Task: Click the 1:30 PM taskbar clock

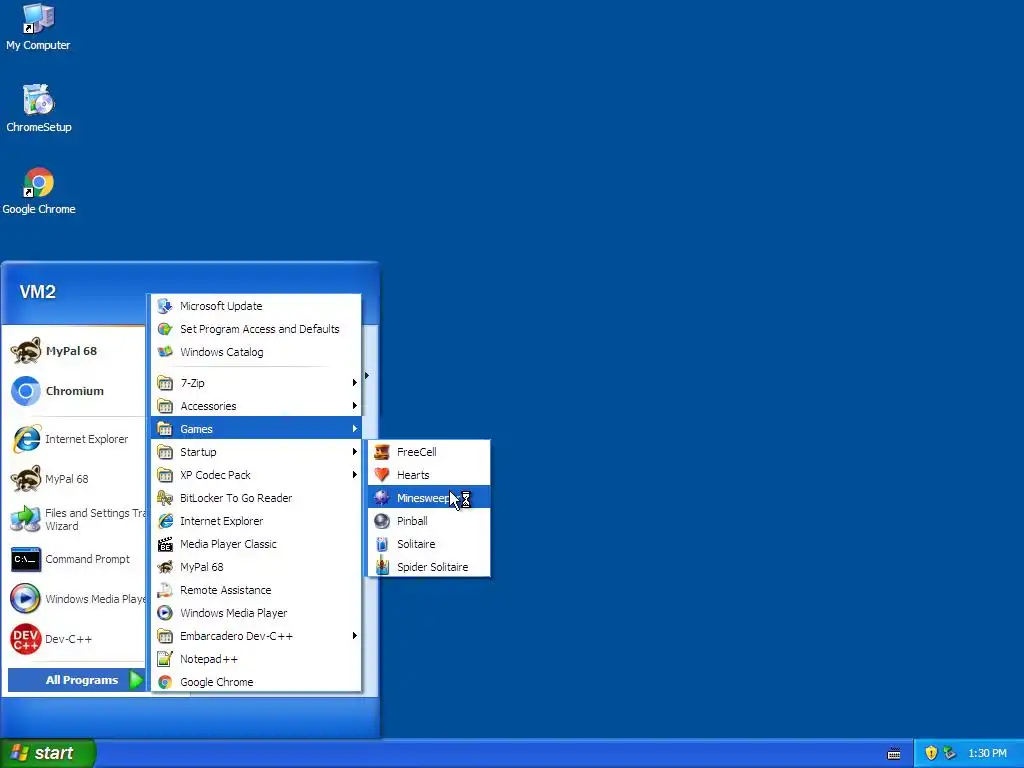Action: coord(987,753)
